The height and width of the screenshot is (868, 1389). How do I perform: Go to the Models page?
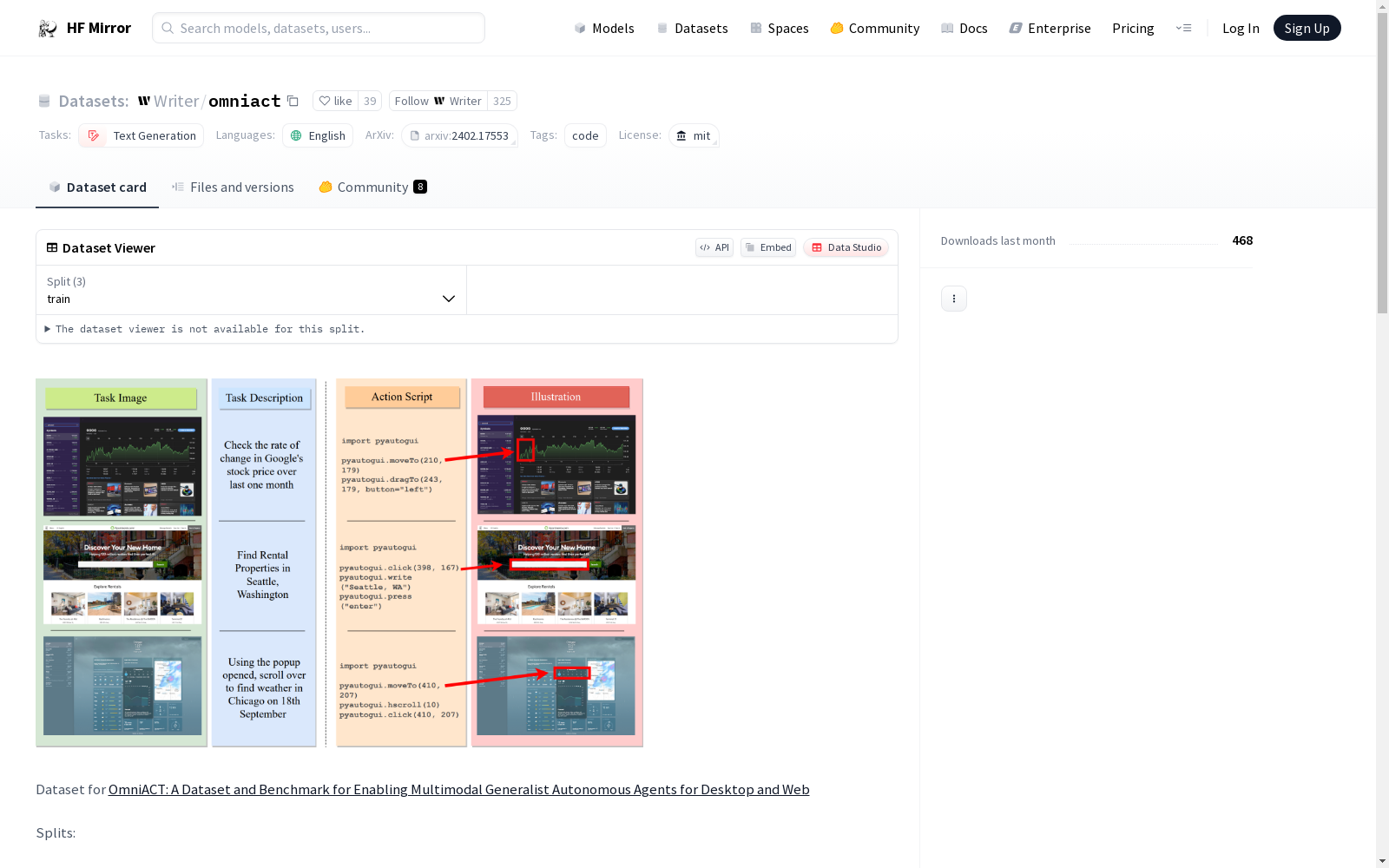[604, 28]
